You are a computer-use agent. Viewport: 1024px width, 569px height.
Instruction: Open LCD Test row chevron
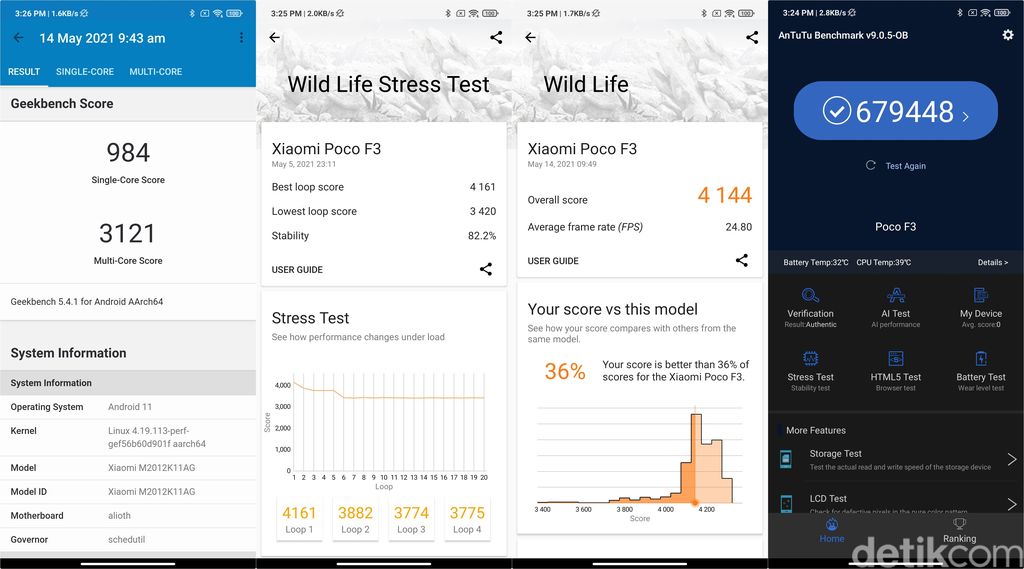click(1012, 504)
